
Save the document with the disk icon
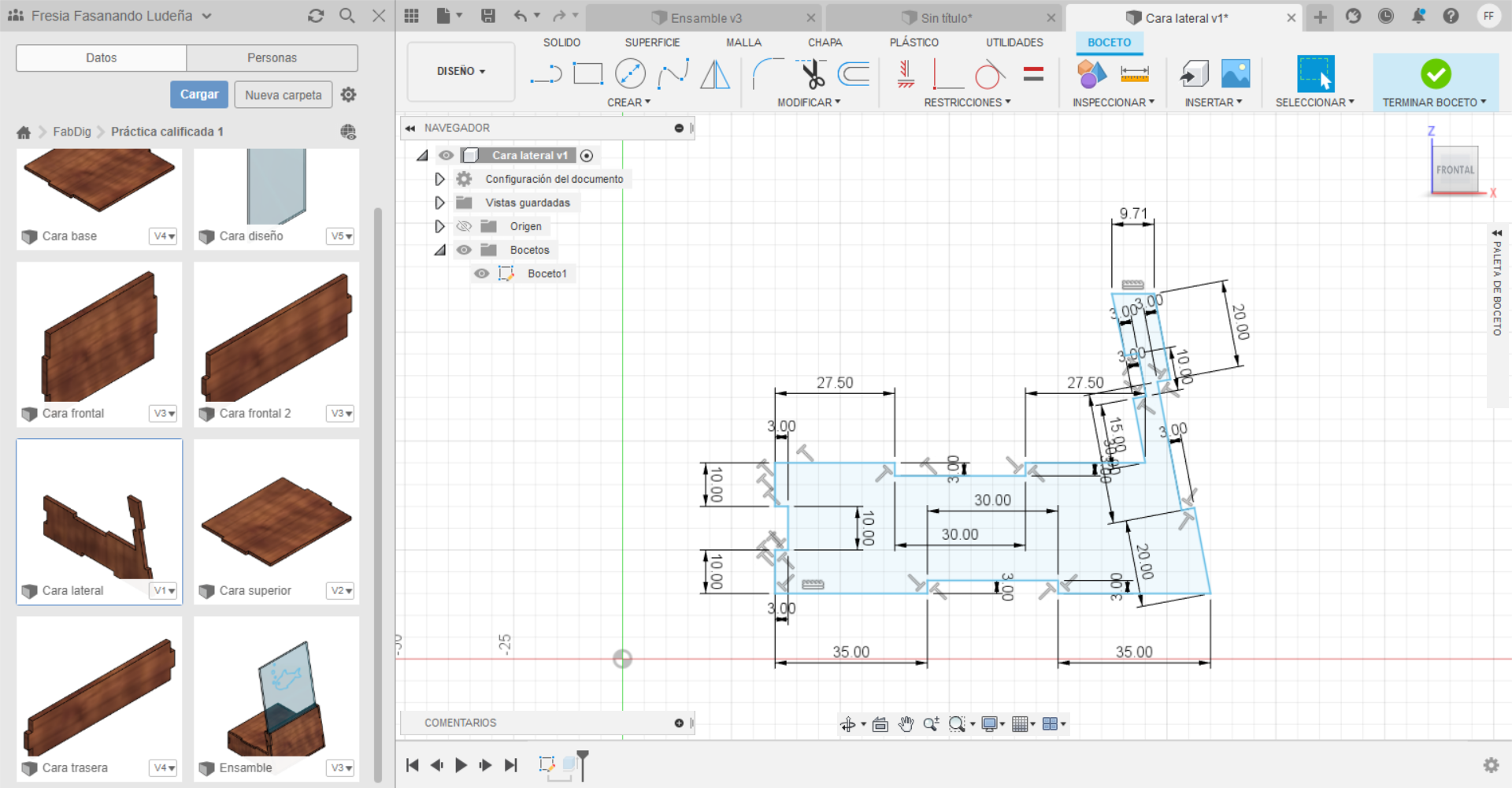488,16
